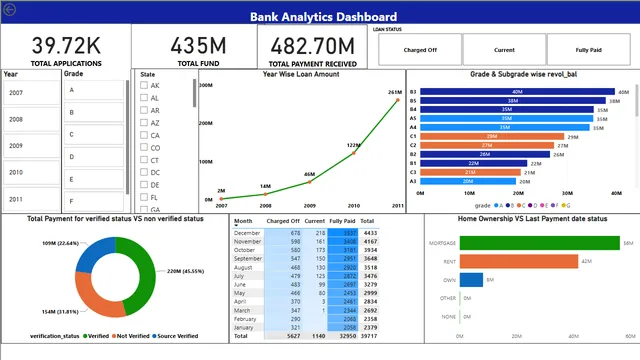Screen dimensions: 640x360
Task: Click Verified legend color marker
Action: 85,336
